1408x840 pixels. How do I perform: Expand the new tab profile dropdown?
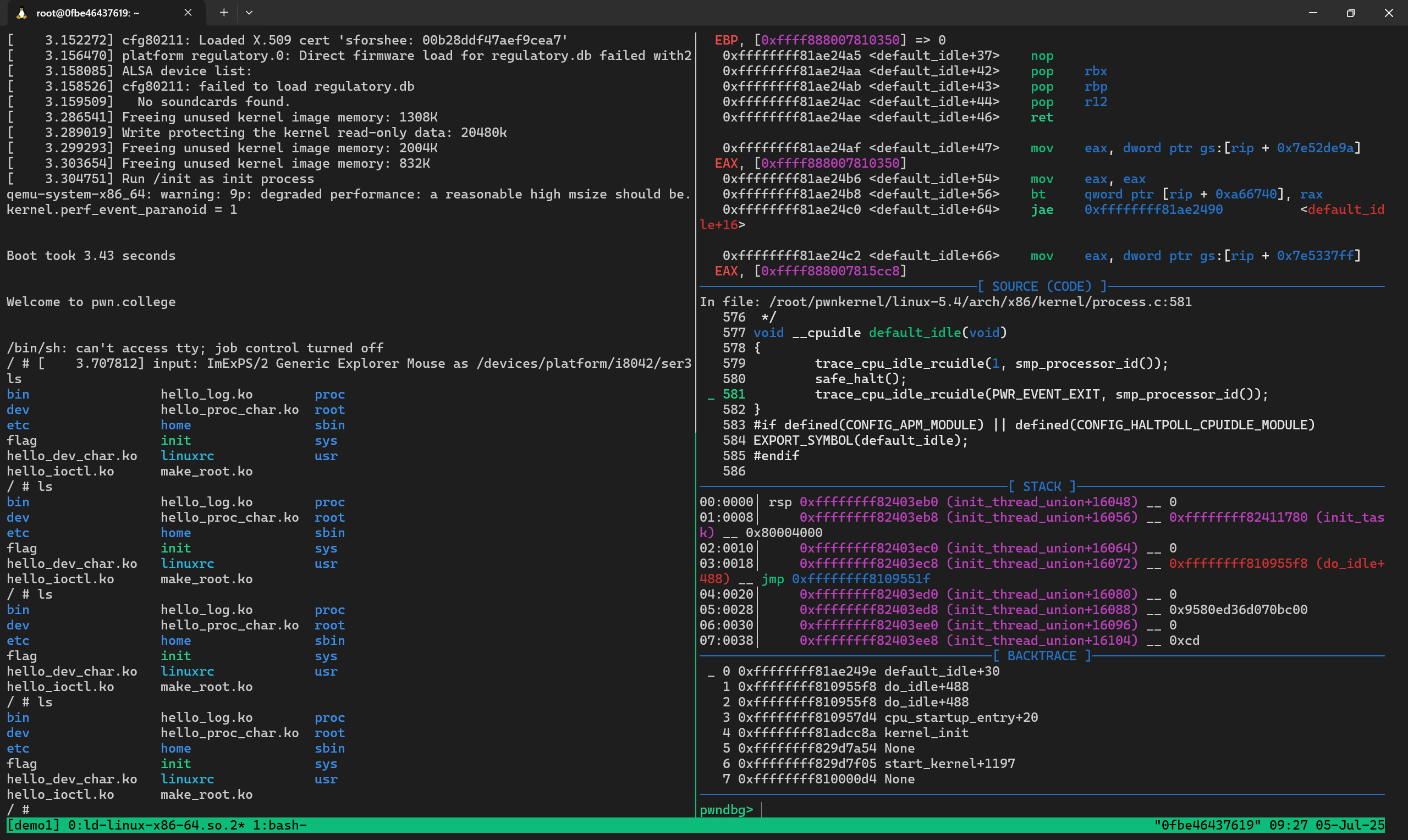[249, 13]
